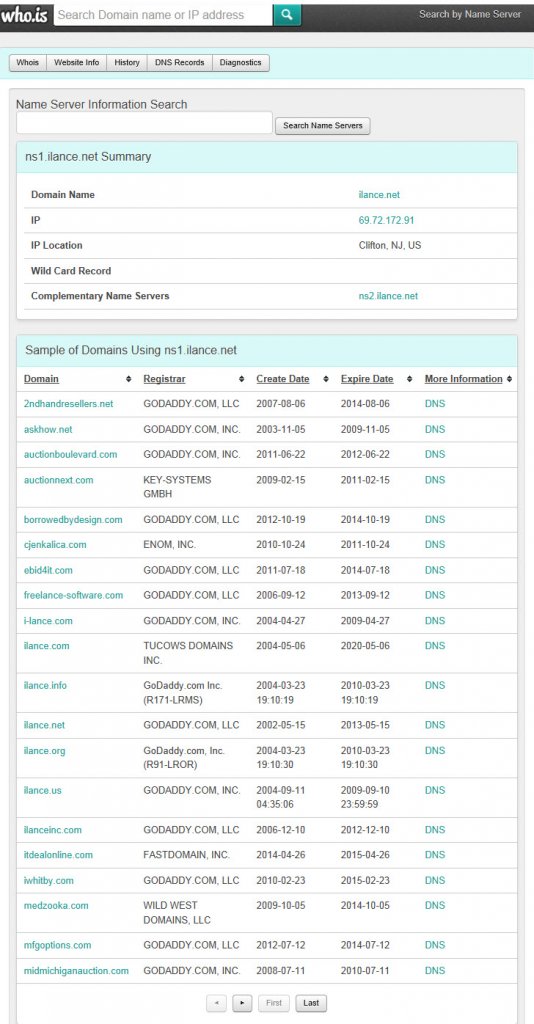Open 2ndhandresellers.net domain link
This screenshot has height=1024, width=534.
tap(69, 404)
